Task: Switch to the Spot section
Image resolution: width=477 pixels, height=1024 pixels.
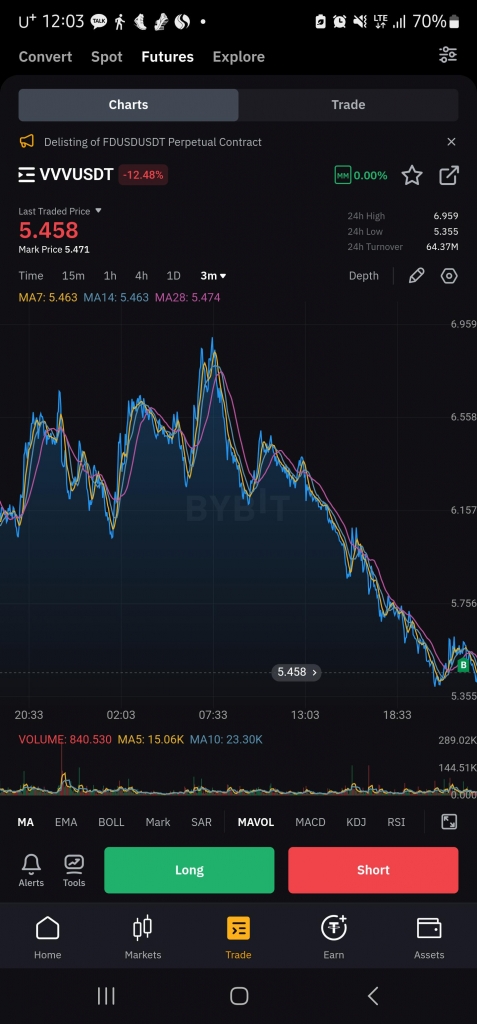Action: [107, 57]
